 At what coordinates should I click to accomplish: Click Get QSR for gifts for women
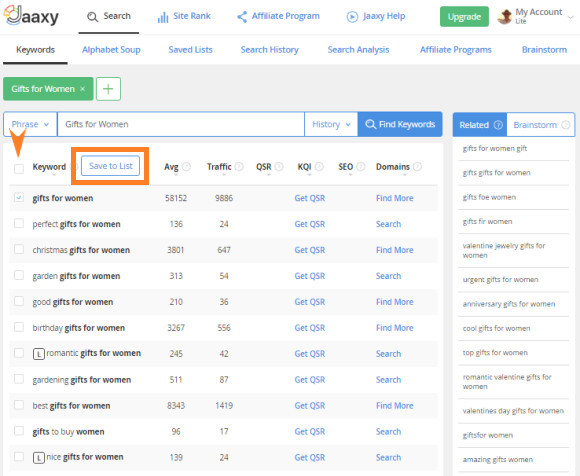click(310, 198)
